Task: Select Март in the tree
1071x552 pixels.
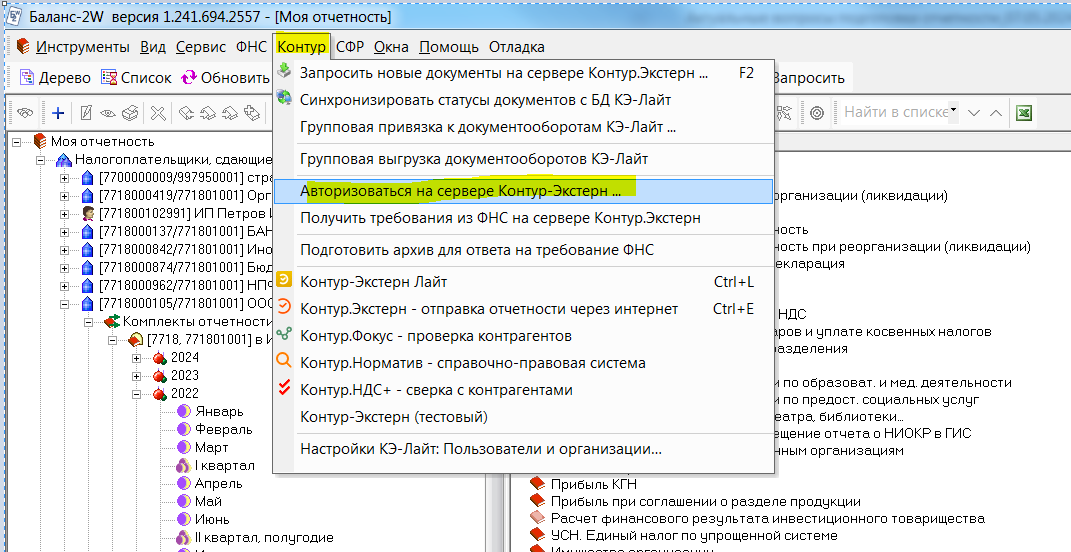Action: pyautogui.click(x=211, y=447)
